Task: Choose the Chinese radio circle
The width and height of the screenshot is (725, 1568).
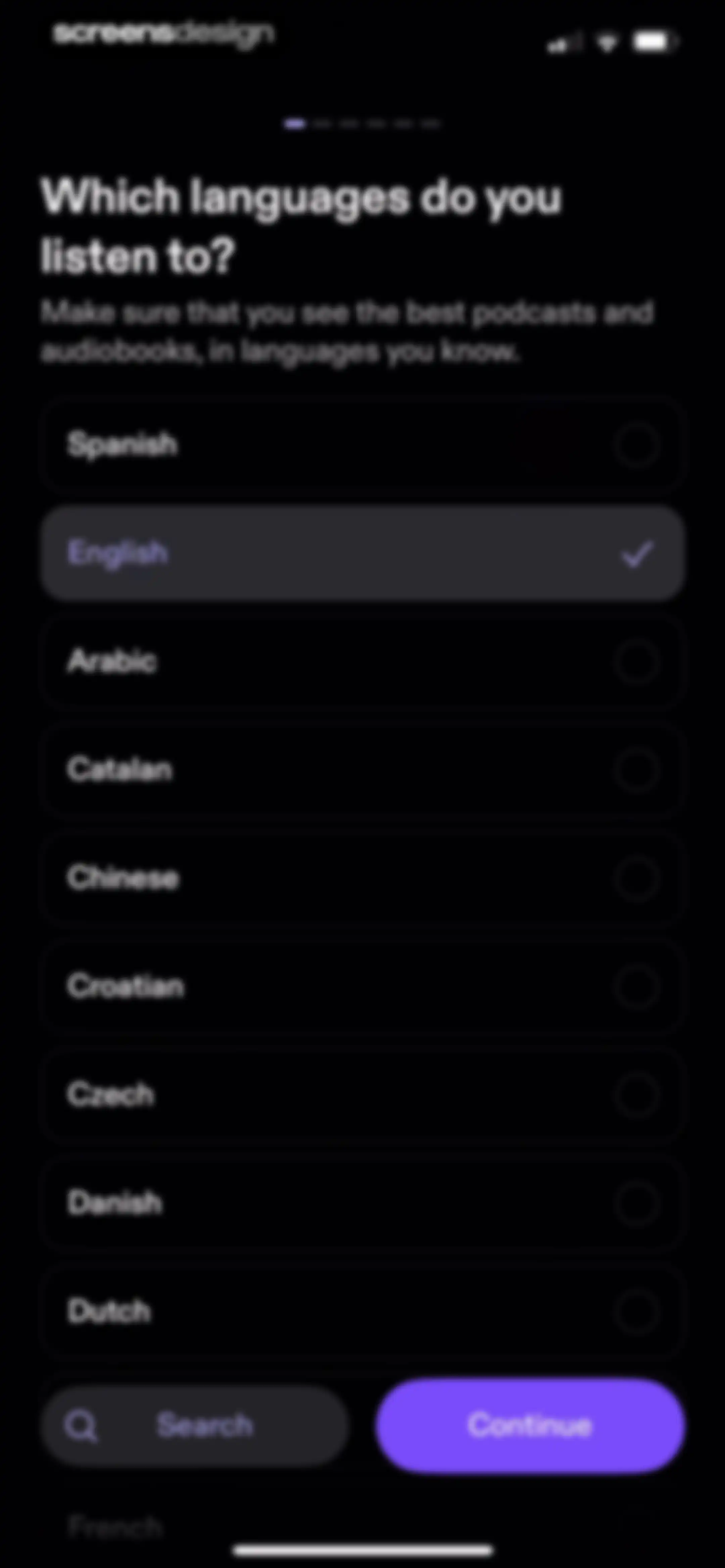Action: coord(636,878)
